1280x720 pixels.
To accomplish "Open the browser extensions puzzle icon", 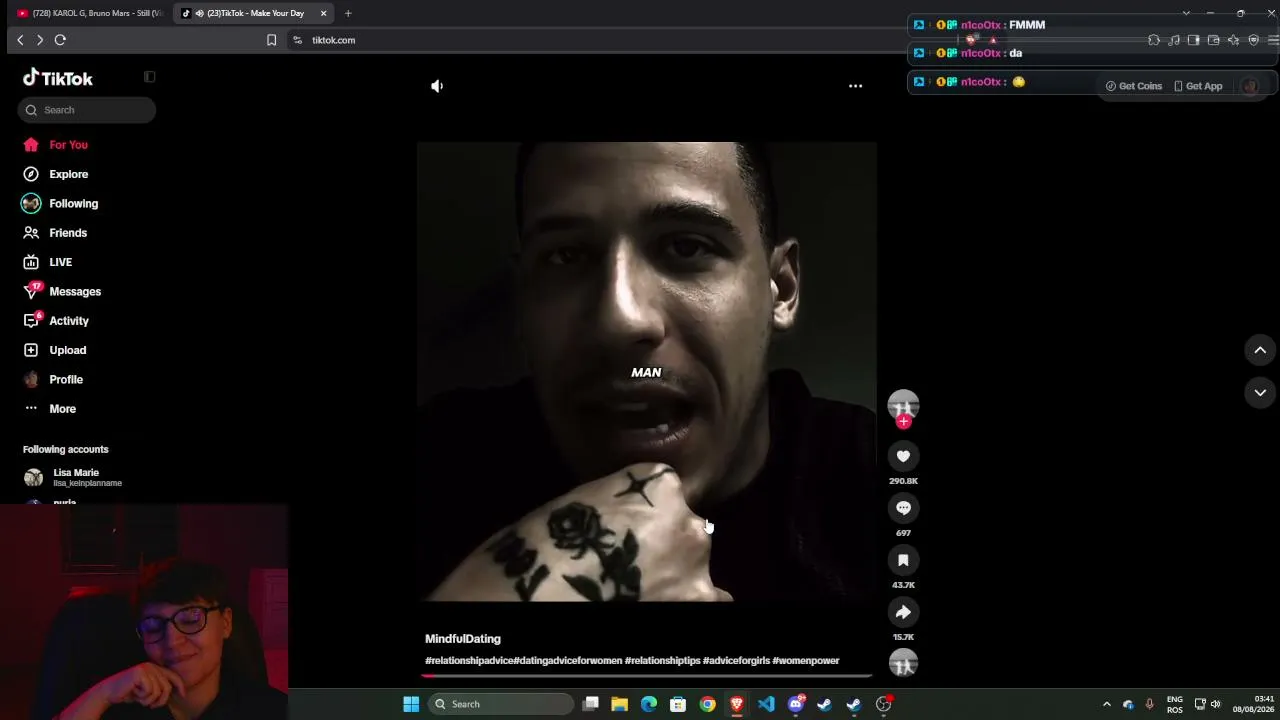I will pos(1154,40).
